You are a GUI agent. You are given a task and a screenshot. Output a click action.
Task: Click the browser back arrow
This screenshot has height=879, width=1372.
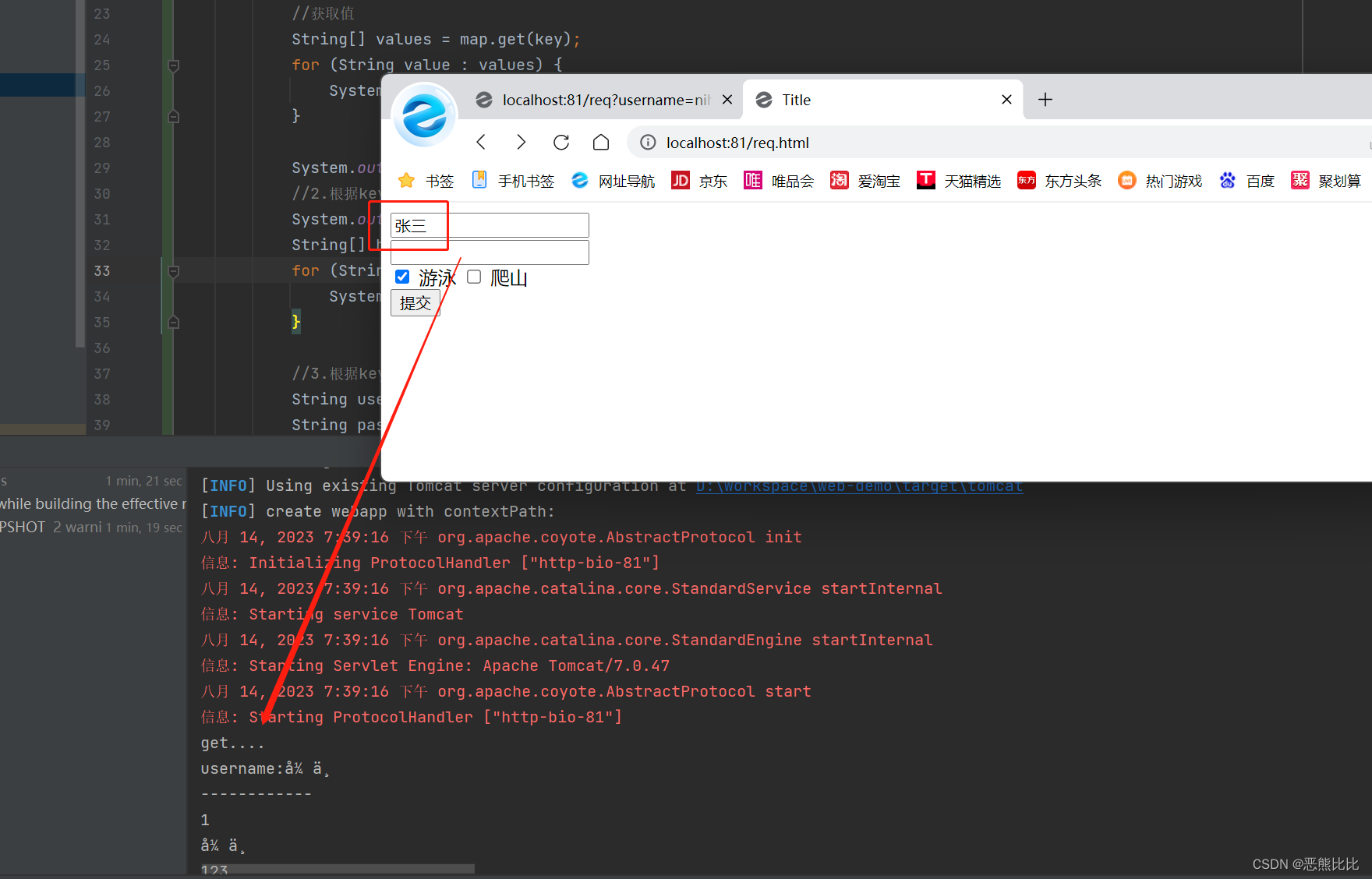click(481, 142)
